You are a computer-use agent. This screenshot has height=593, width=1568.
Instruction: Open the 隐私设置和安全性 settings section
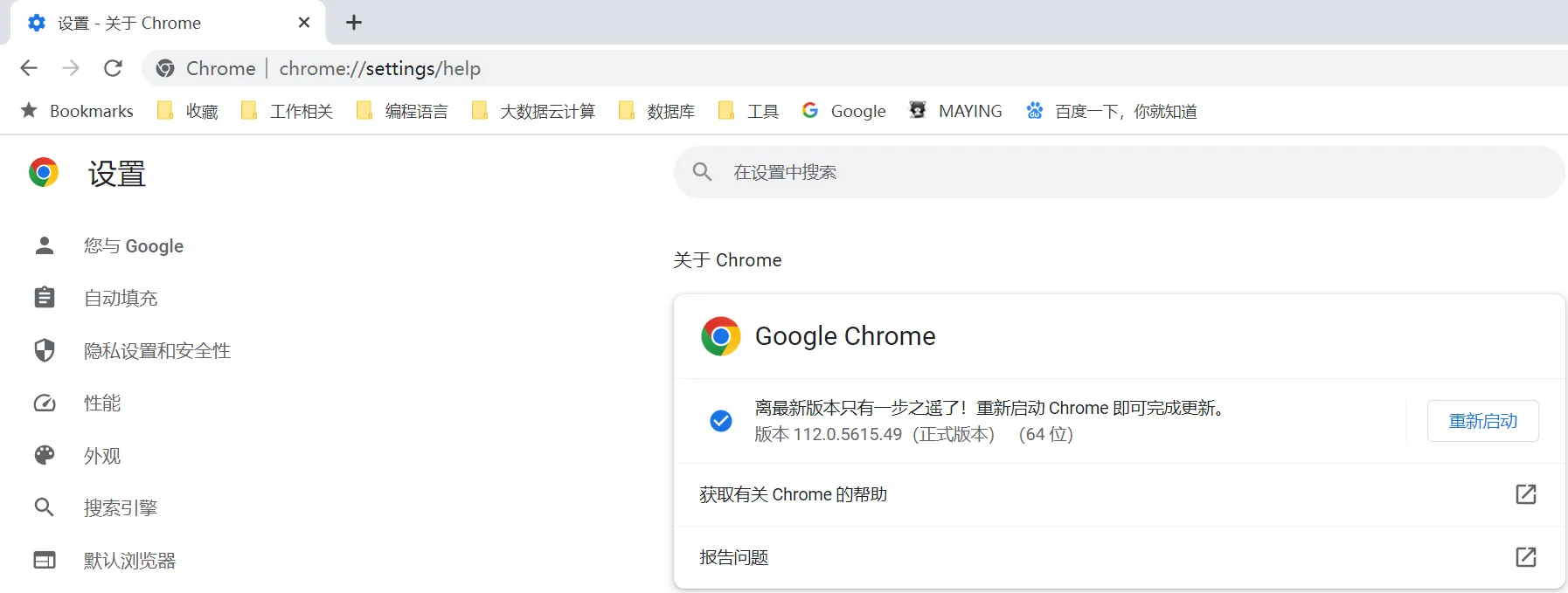[x=157, y=351]
